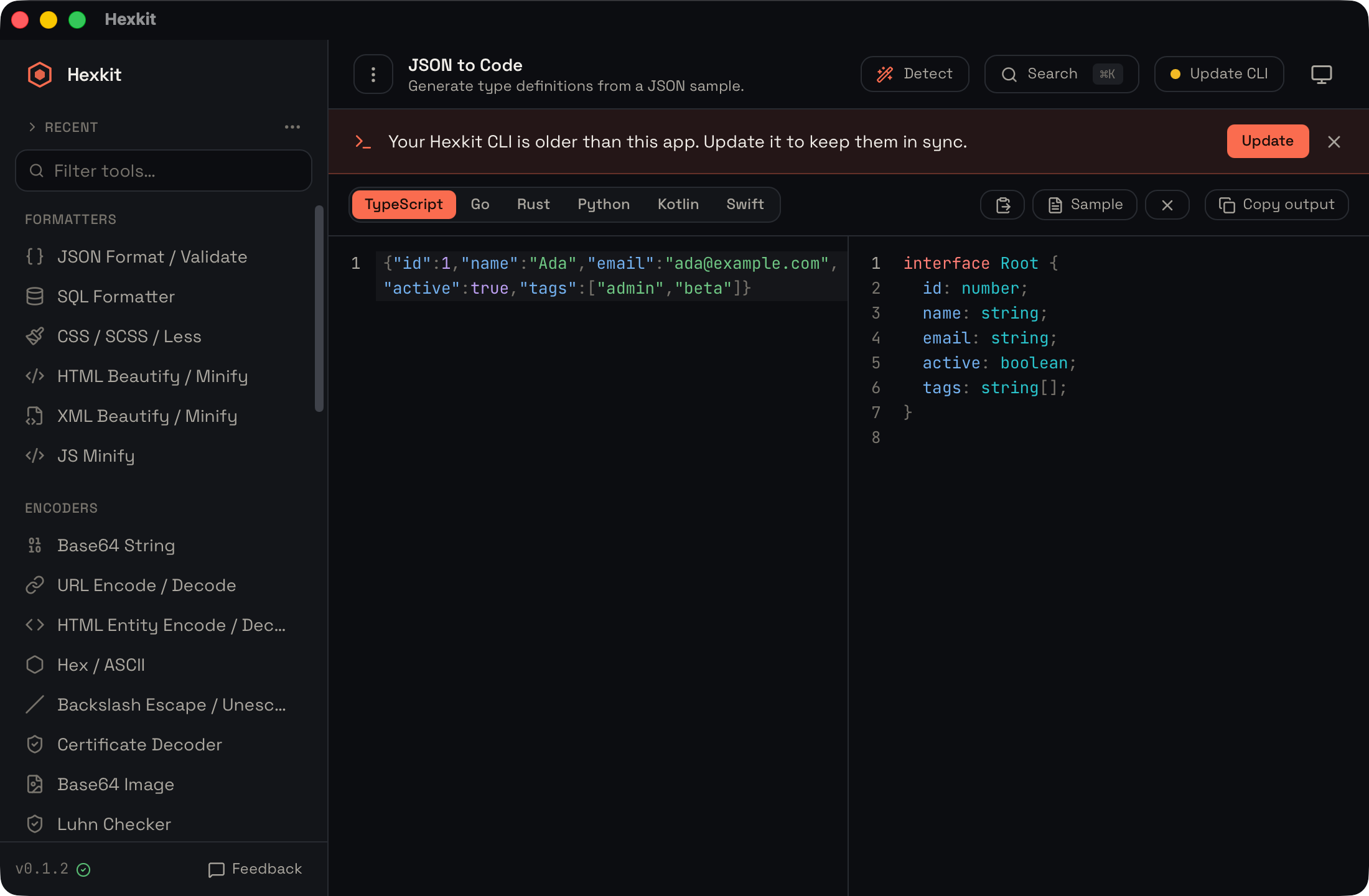Expand the RECENT section chevron
The image size is (1369, 896).
click(32, 127)
